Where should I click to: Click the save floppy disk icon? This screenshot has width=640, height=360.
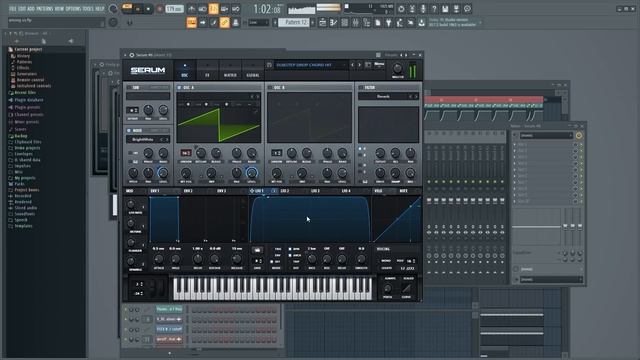(445, 9)
